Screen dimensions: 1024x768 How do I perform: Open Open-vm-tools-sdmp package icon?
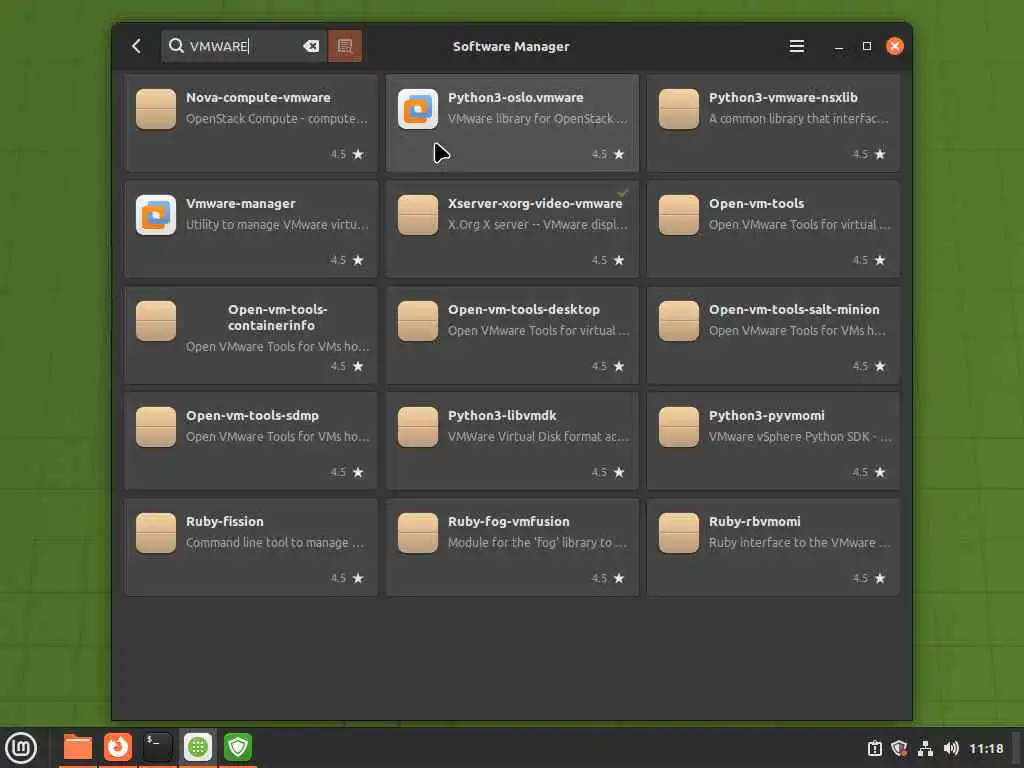(155, 426)
